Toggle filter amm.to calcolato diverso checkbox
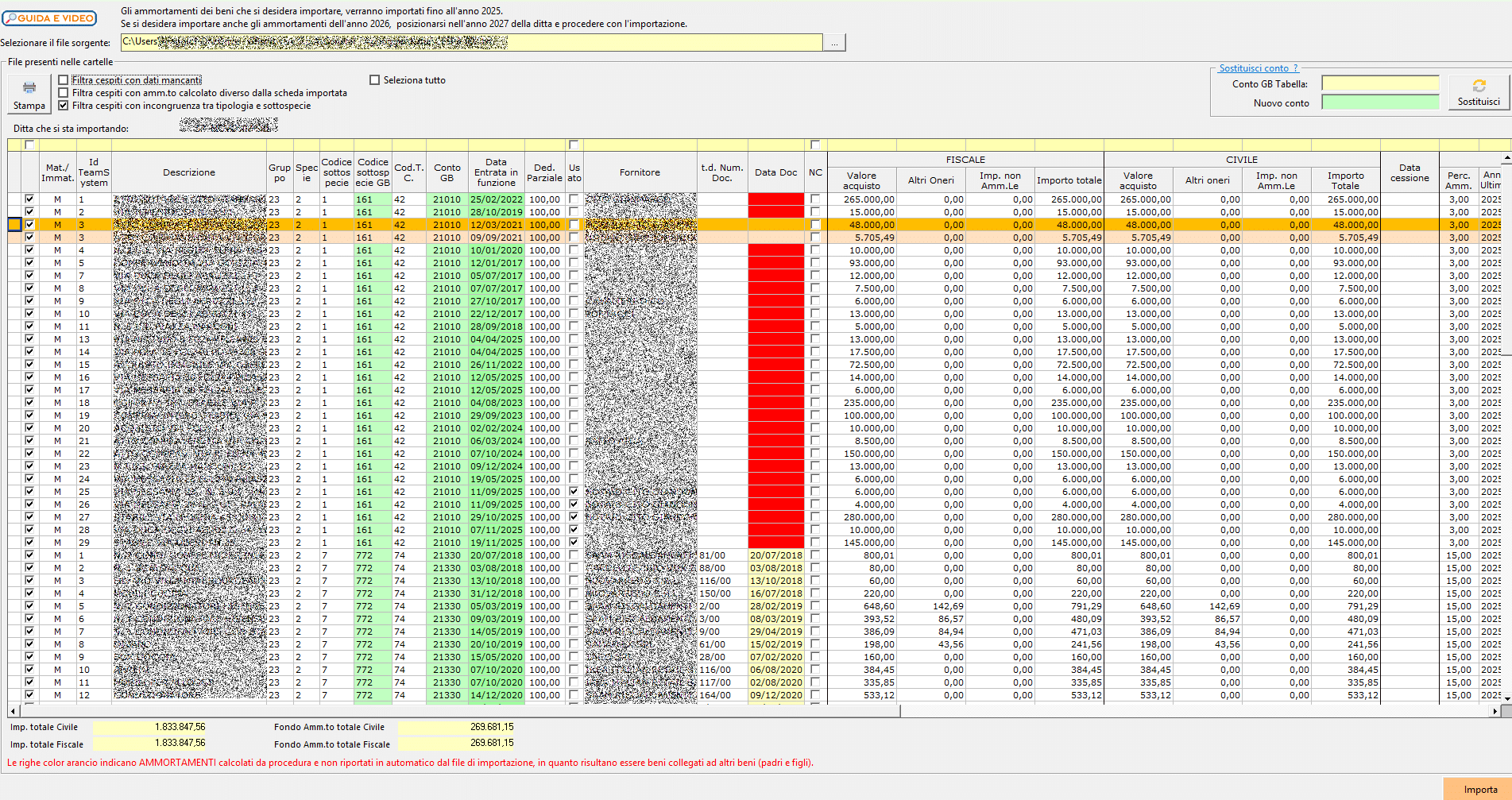The width and height of the screenshot is (1512, 800). [64, 93]
